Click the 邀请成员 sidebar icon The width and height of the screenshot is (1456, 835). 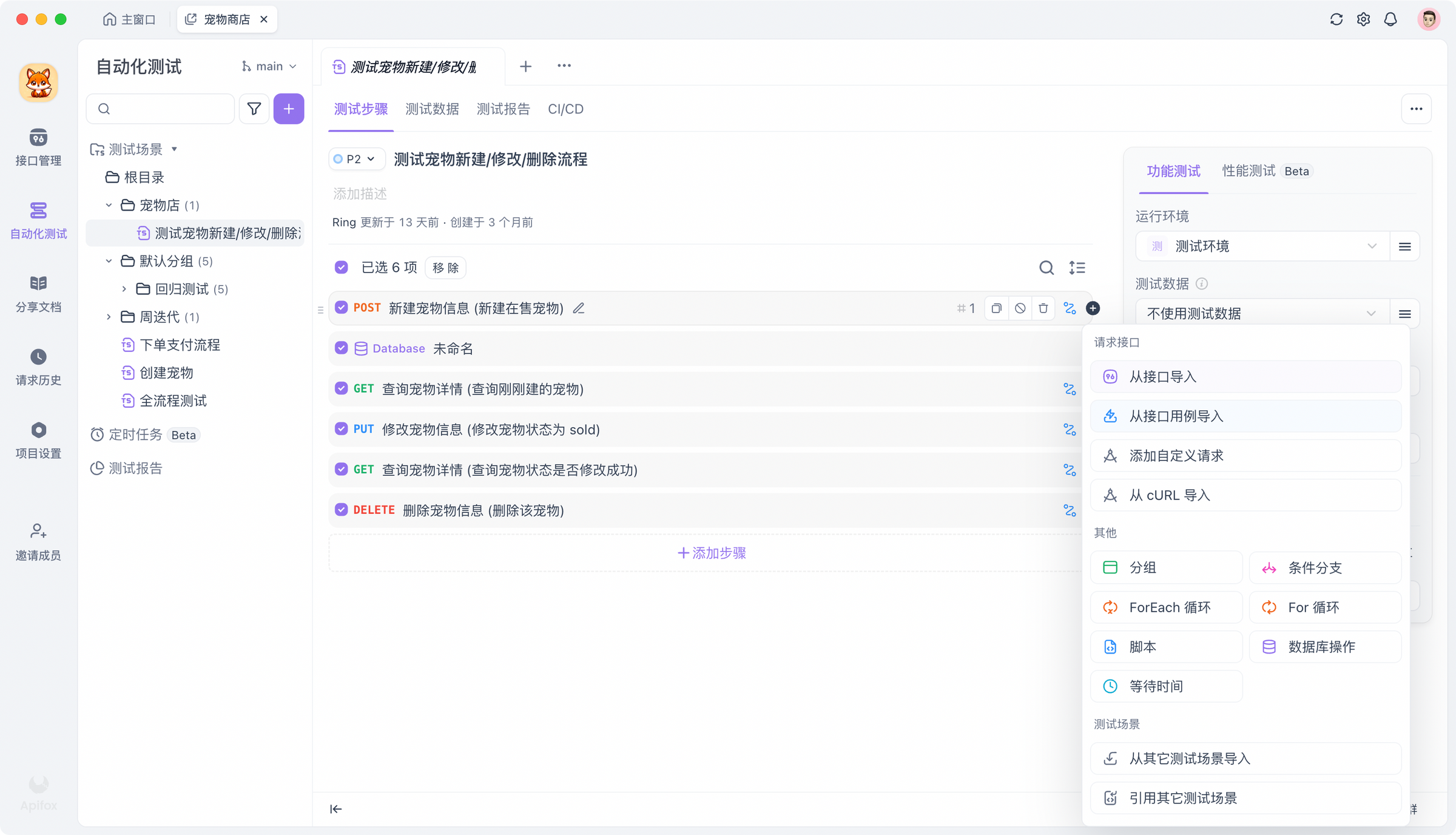[x=38, y=540]
